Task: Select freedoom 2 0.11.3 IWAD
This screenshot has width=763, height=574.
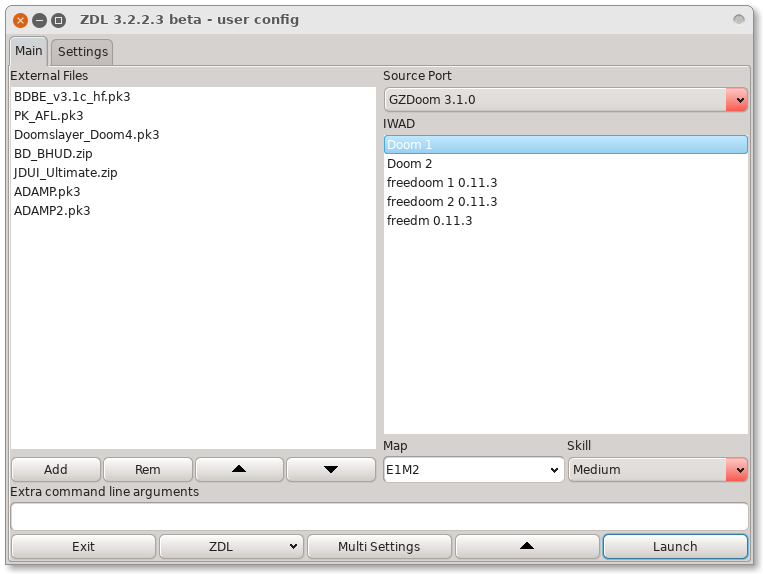Action: pyautogui.click(x=565, y=201)
